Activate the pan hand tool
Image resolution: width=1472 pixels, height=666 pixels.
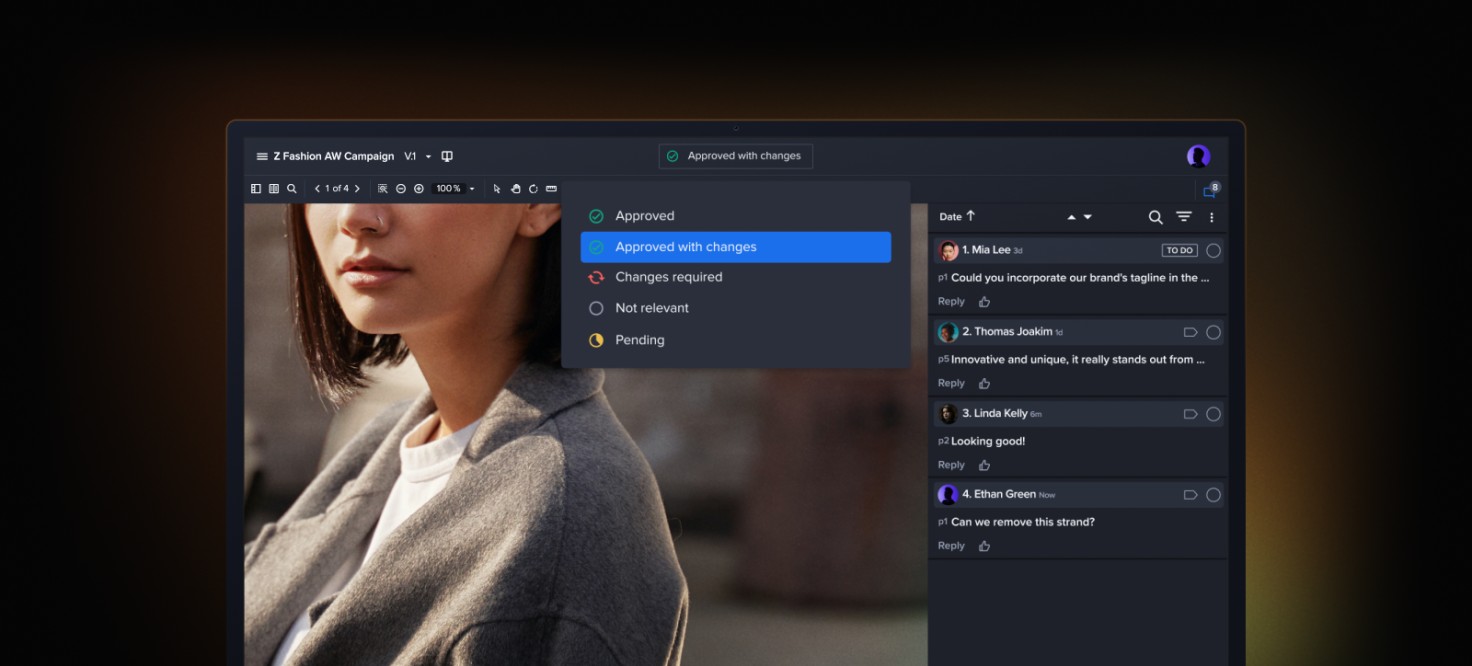(x=516, y=188)
